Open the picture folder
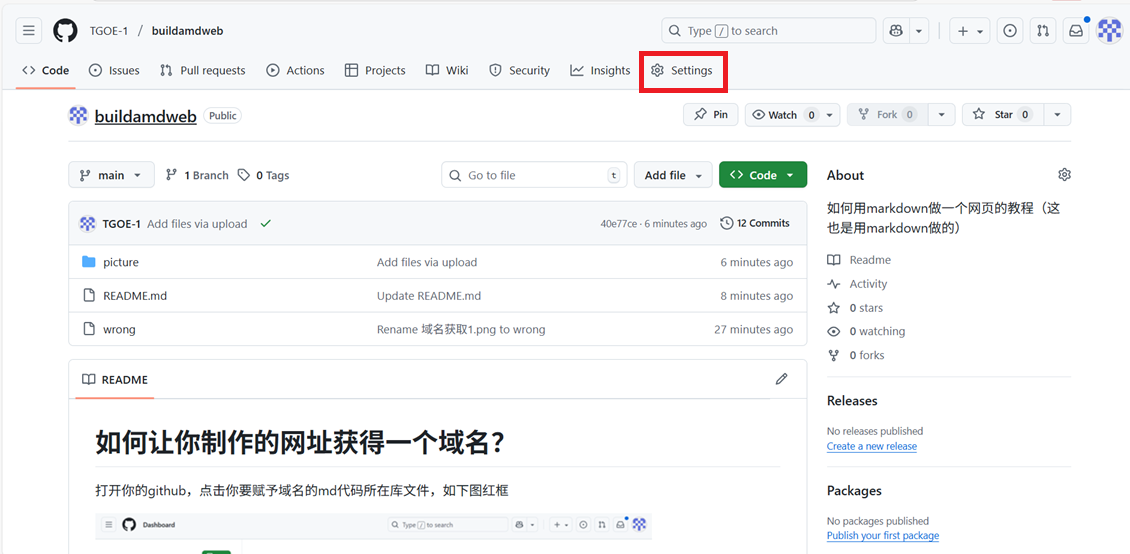 [x=121, y=262]
